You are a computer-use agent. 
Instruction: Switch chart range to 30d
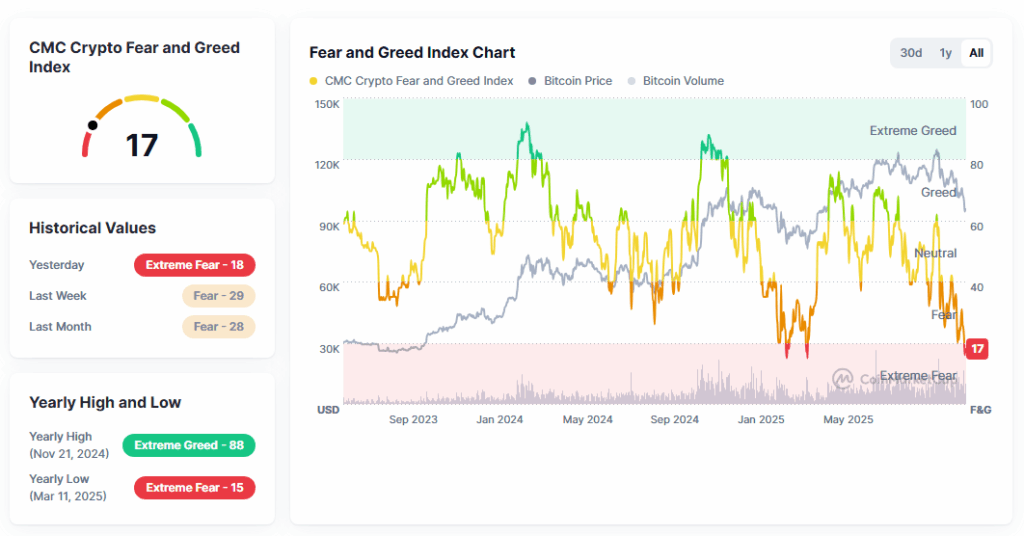[x=910, y=53]
